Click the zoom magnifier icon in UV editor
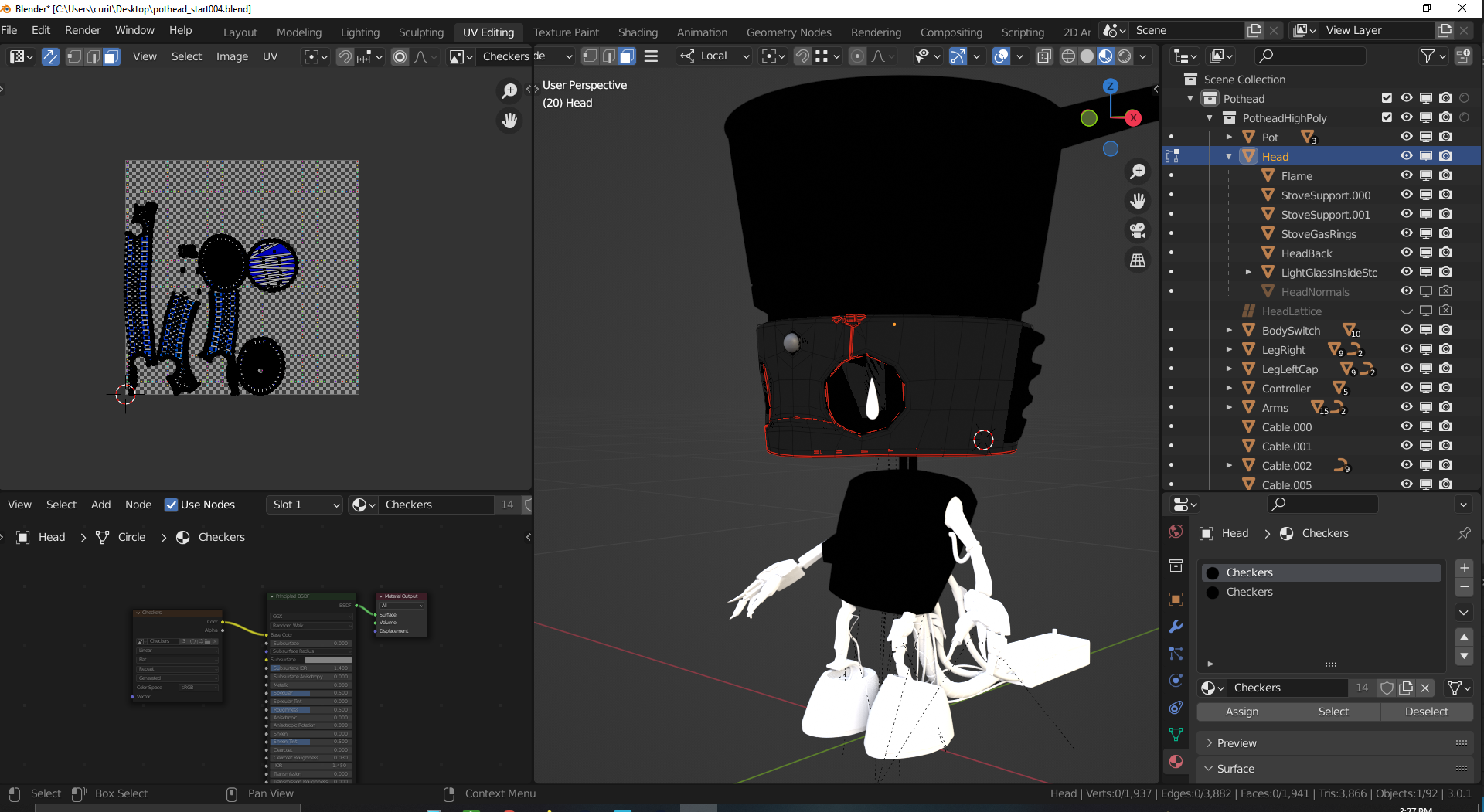The height and width of the screenshot is (812, 1484). [509, 91]
